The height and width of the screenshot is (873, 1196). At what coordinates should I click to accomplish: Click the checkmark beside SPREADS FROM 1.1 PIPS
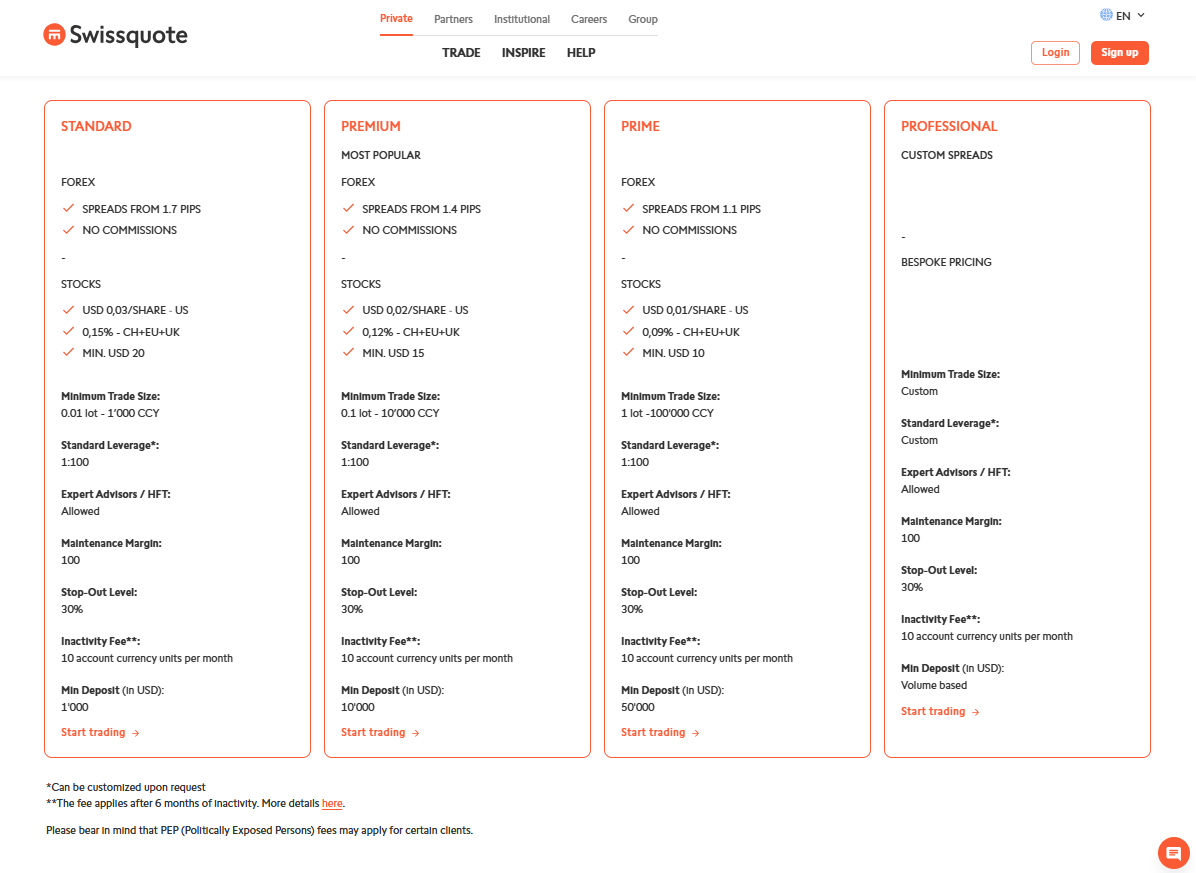coord(628,208)
